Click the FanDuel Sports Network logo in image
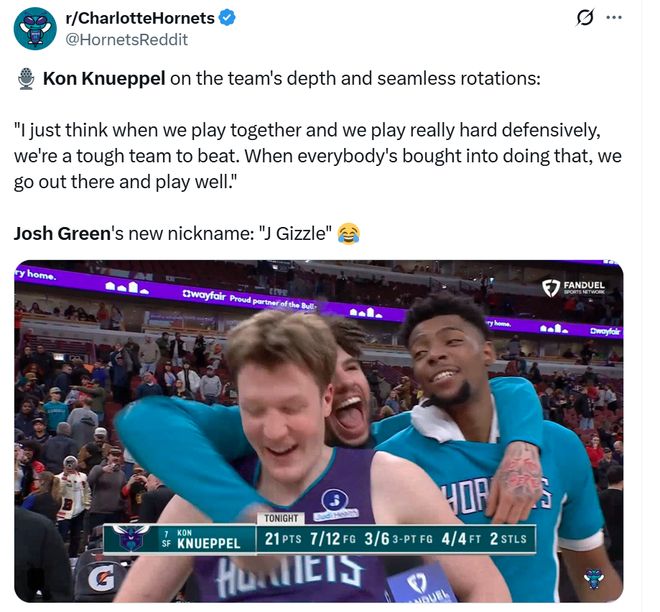The image size is (660, 612). (573, 287)
